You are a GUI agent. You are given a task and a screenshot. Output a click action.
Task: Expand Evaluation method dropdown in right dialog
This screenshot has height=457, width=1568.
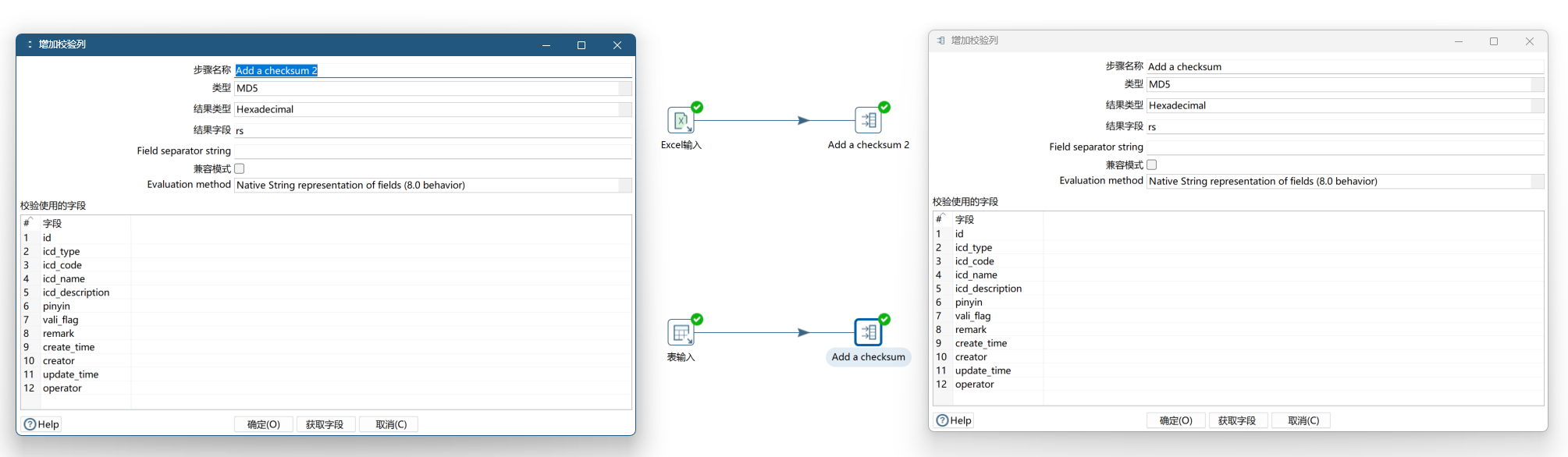(1537, 181)
